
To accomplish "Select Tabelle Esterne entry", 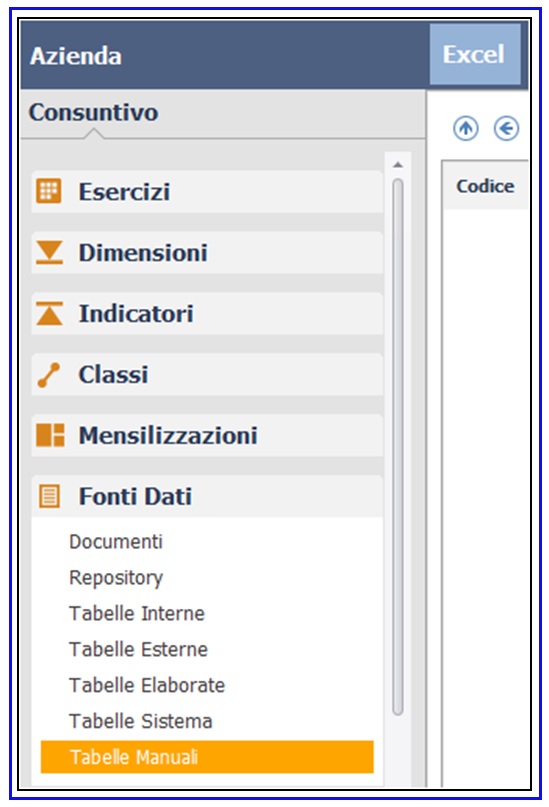I will tap(138, 650).
